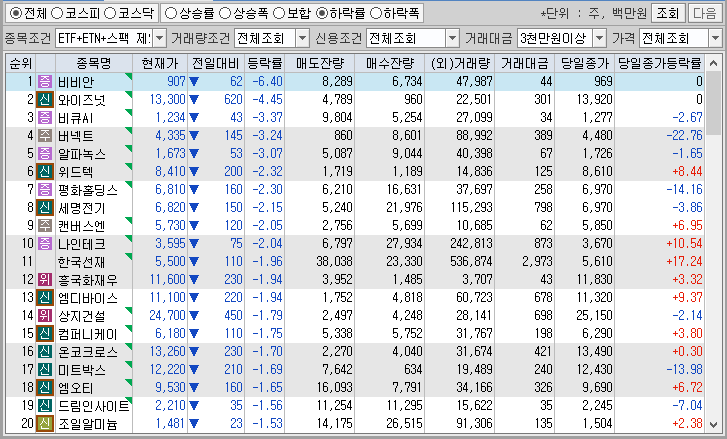
Task: Click the 위 badge icon next to 흥국화재우
Action: (45, 280)
